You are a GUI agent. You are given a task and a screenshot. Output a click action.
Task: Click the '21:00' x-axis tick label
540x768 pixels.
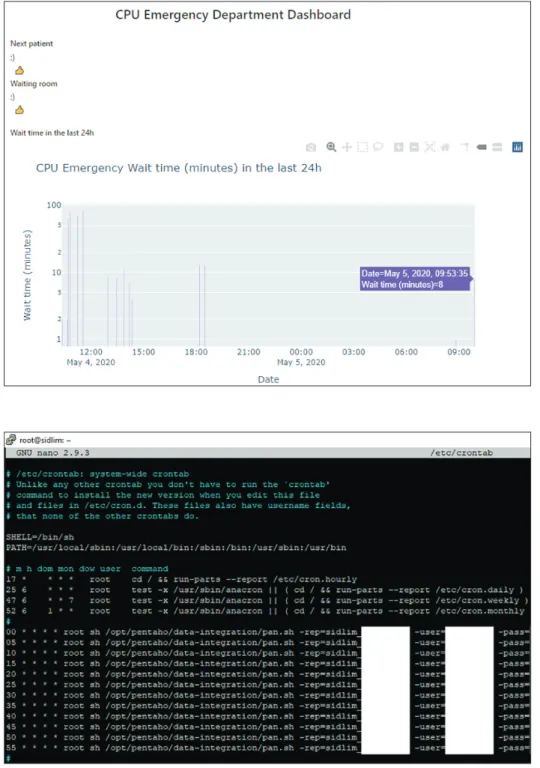pos(248,352)
